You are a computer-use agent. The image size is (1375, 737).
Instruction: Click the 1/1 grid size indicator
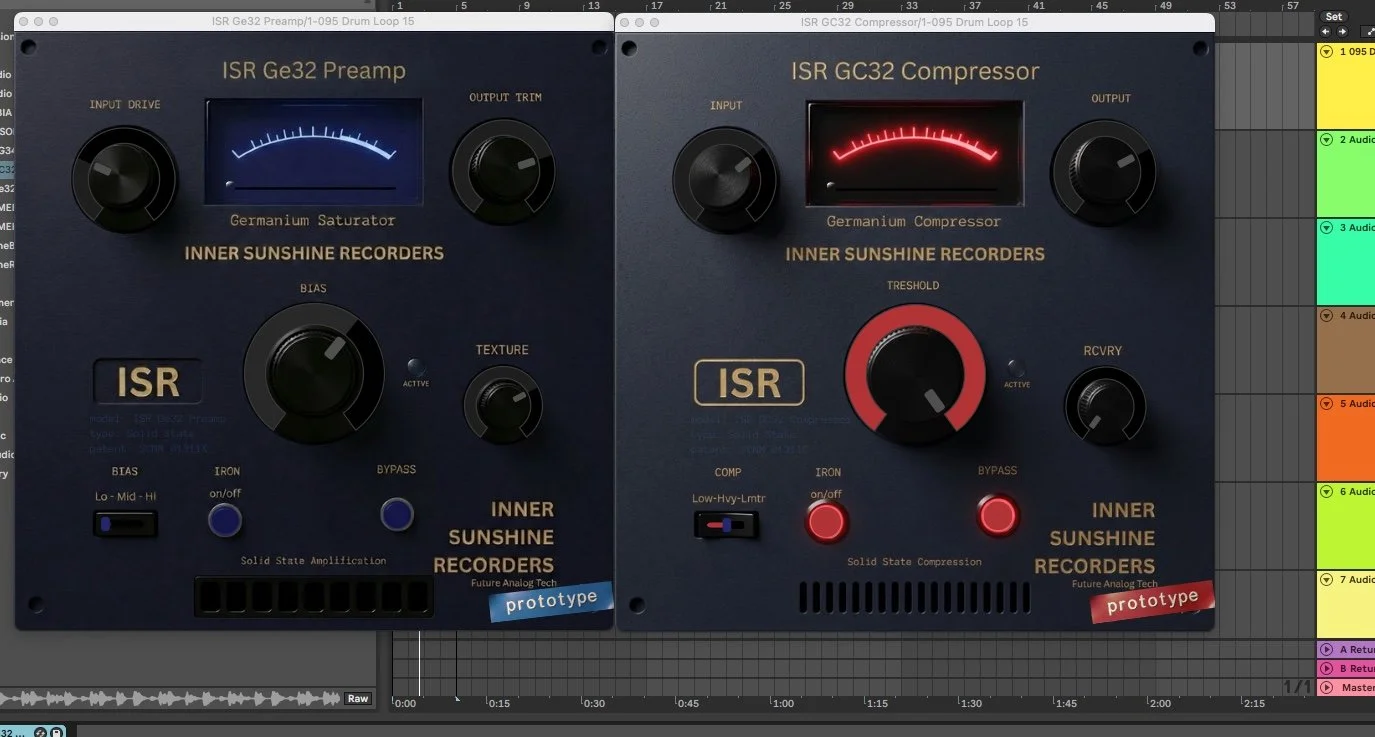click(1296, 686)
